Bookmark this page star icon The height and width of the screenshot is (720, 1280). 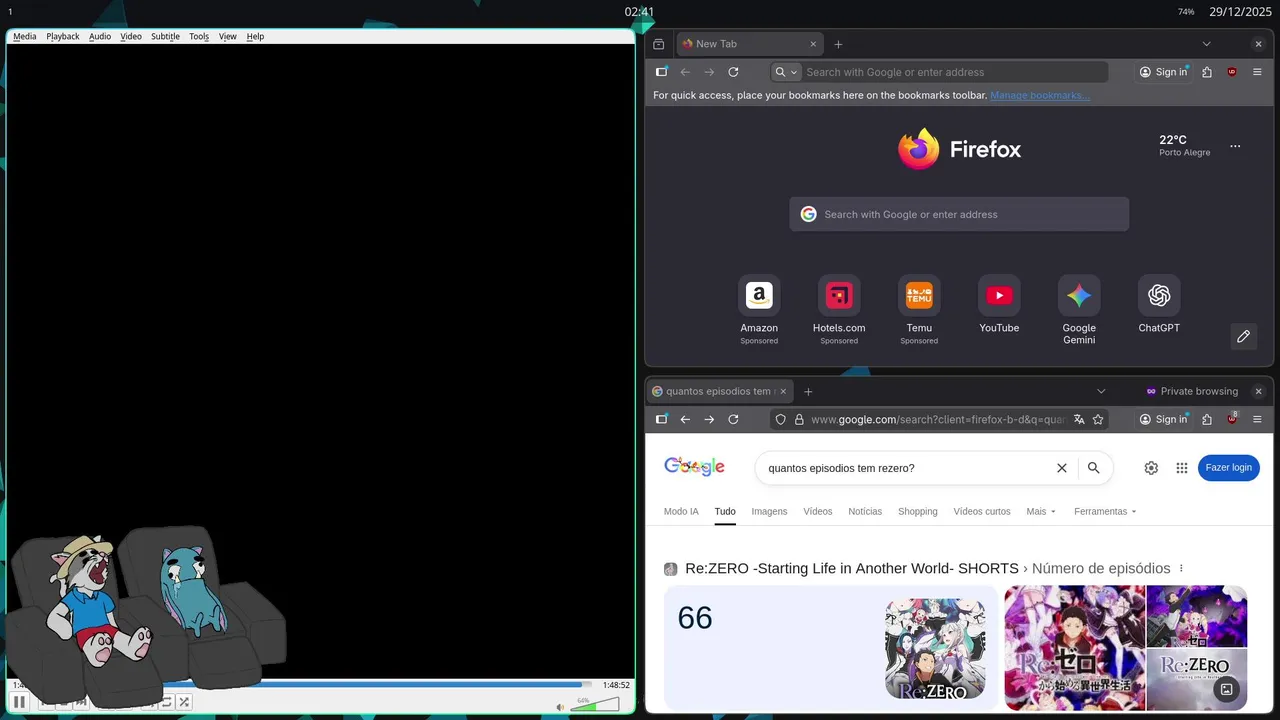(x=1098, y=420)
